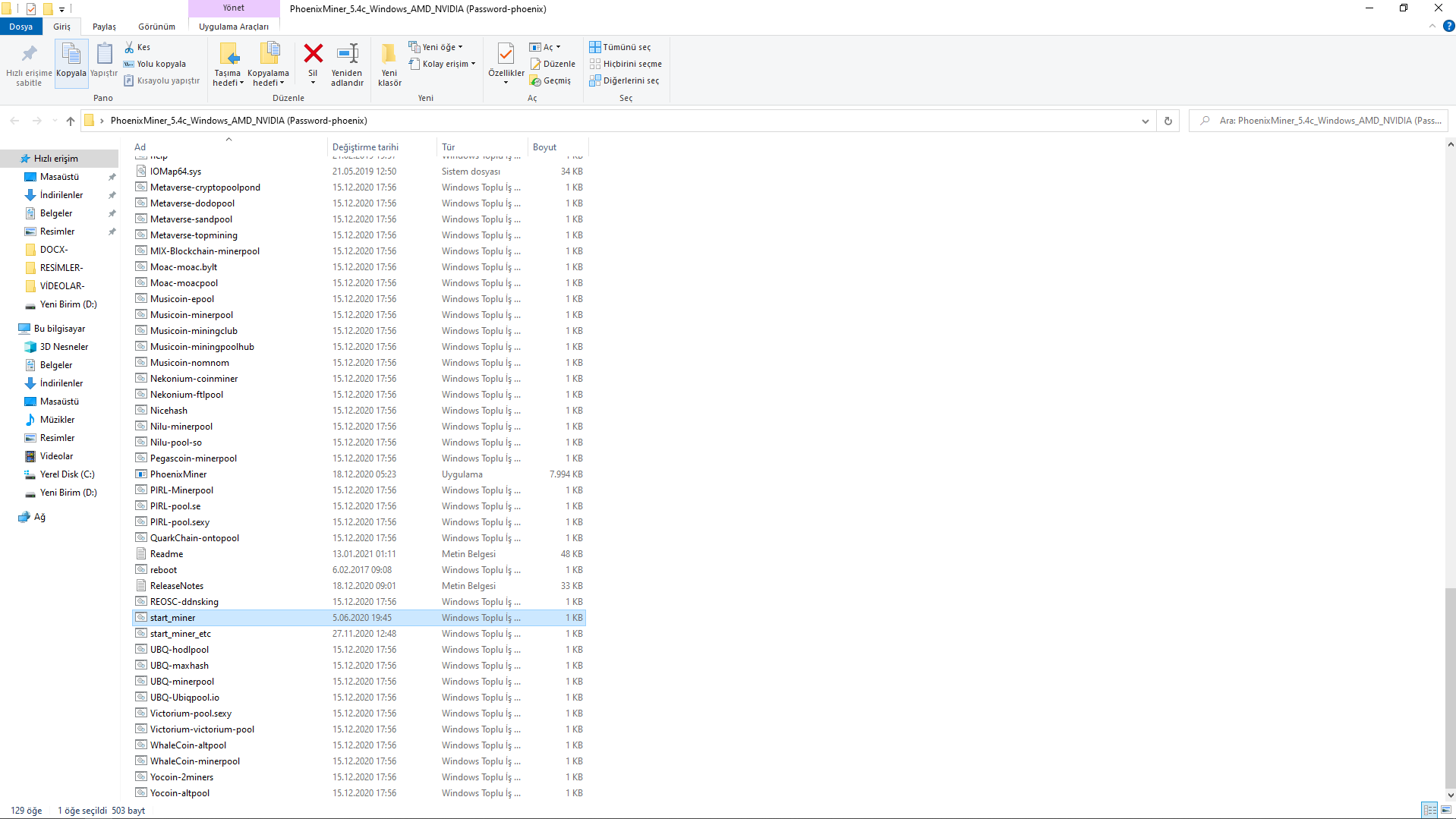Click Düzenle in the ribbon
1456x819 pixels.
(x=553, y=64)
